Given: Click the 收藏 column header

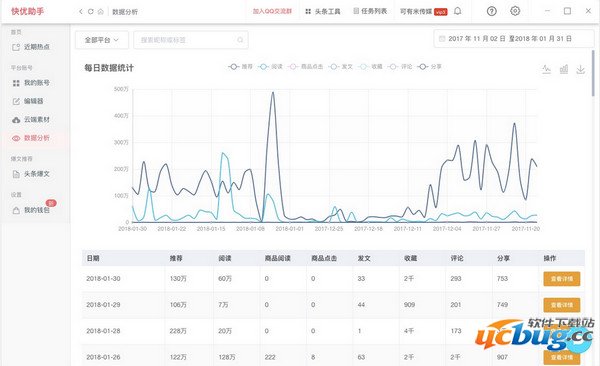Looking at the screenshot, I should (x=410, y=258).
